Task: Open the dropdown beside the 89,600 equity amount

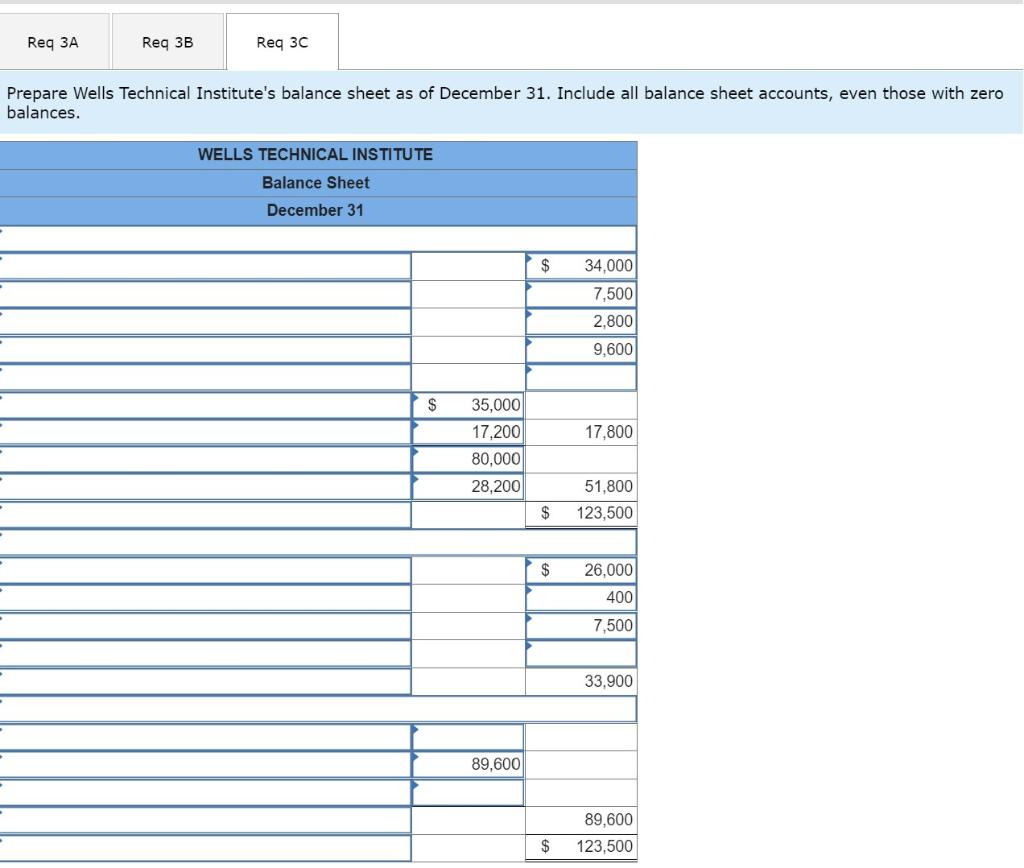Action: 417,758
